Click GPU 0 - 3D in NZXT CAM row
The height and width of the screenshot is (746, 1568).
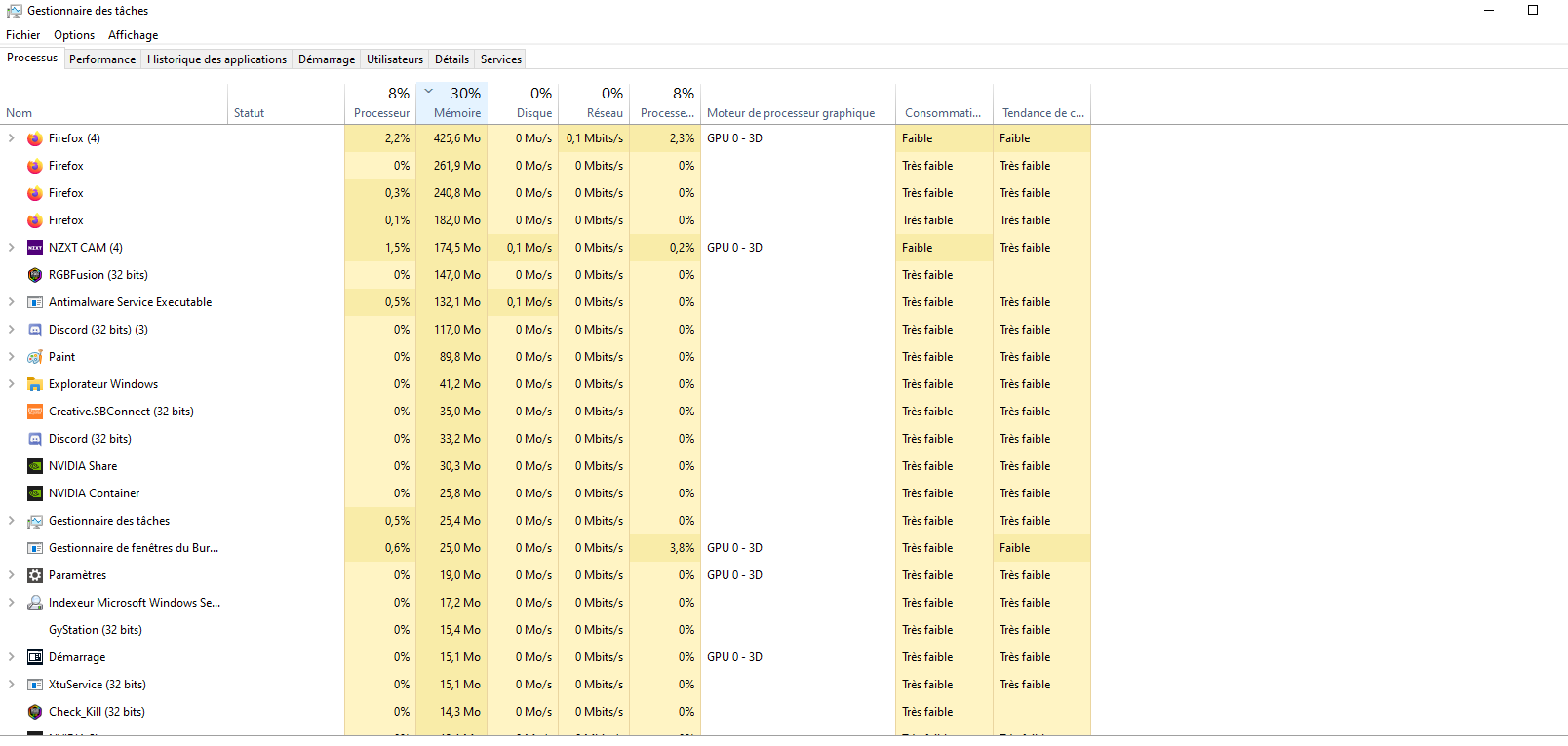click(734, 248)
